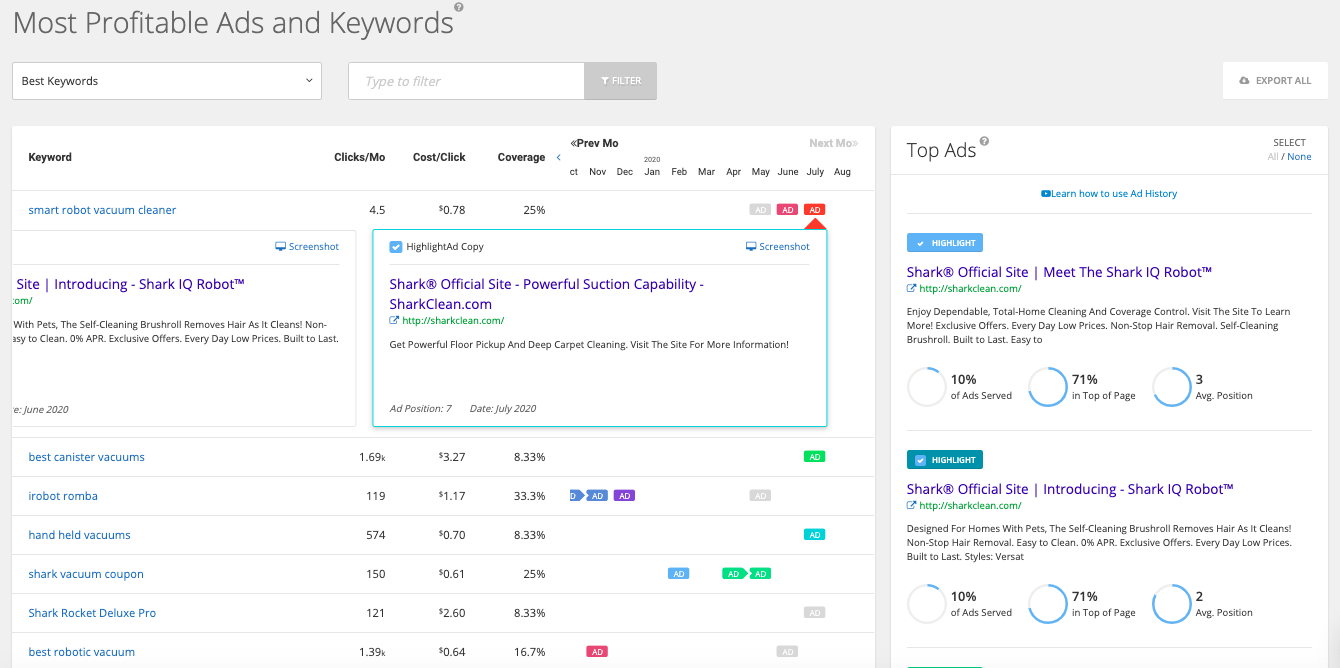Click the left chevron before the month timeline
1340x668 pixels.
coord(559,157)
